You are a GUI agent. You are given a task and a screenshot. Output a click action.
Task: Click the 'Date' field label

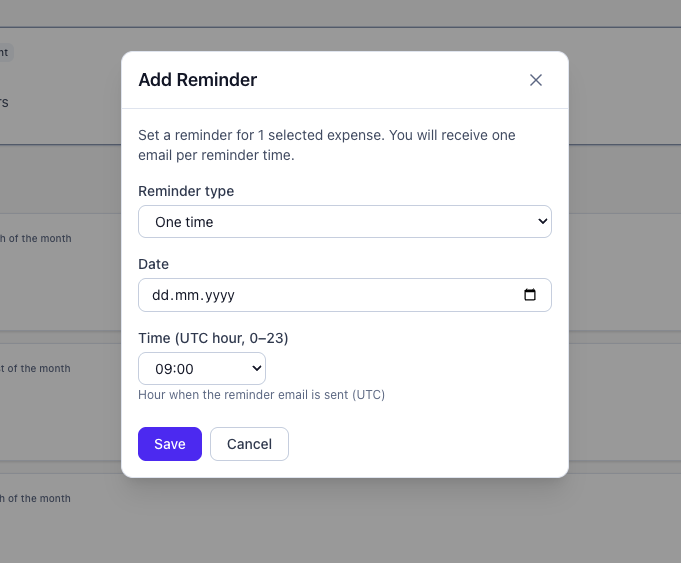[x=153, y=264]
